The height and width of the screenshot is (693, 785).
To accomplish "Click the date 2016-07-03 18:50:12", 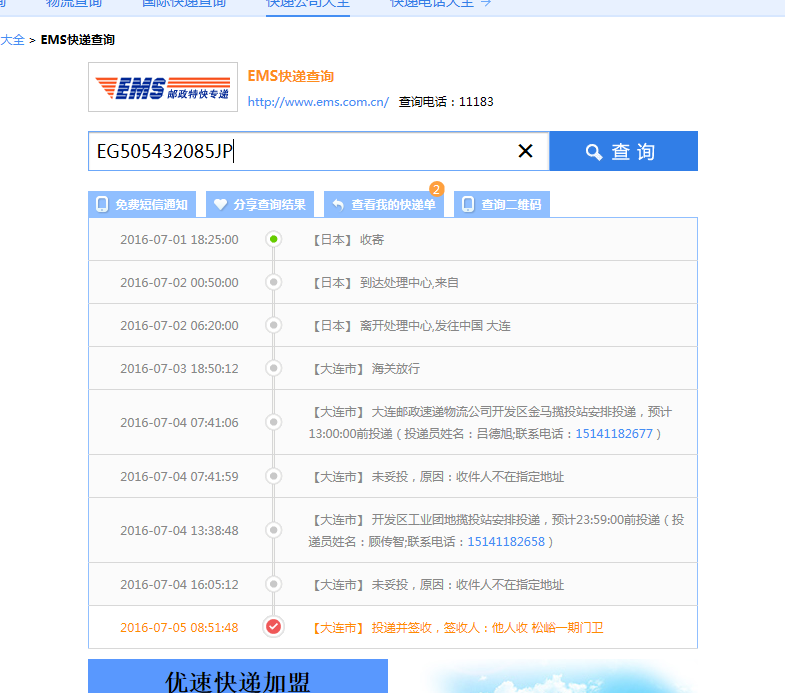I will 179,369.
